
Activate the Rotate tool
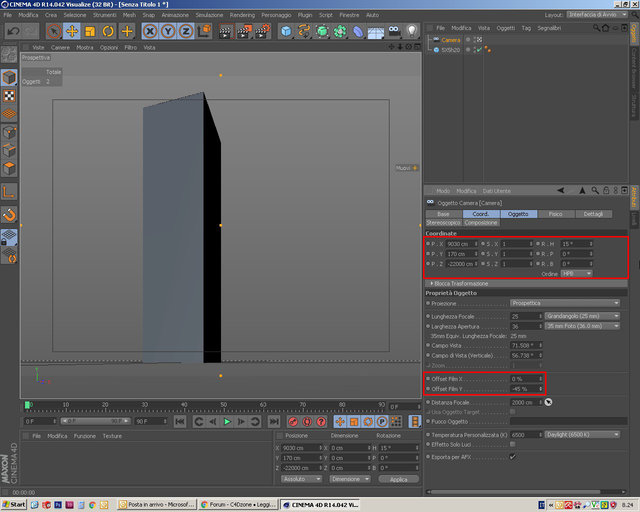[108, 31]
